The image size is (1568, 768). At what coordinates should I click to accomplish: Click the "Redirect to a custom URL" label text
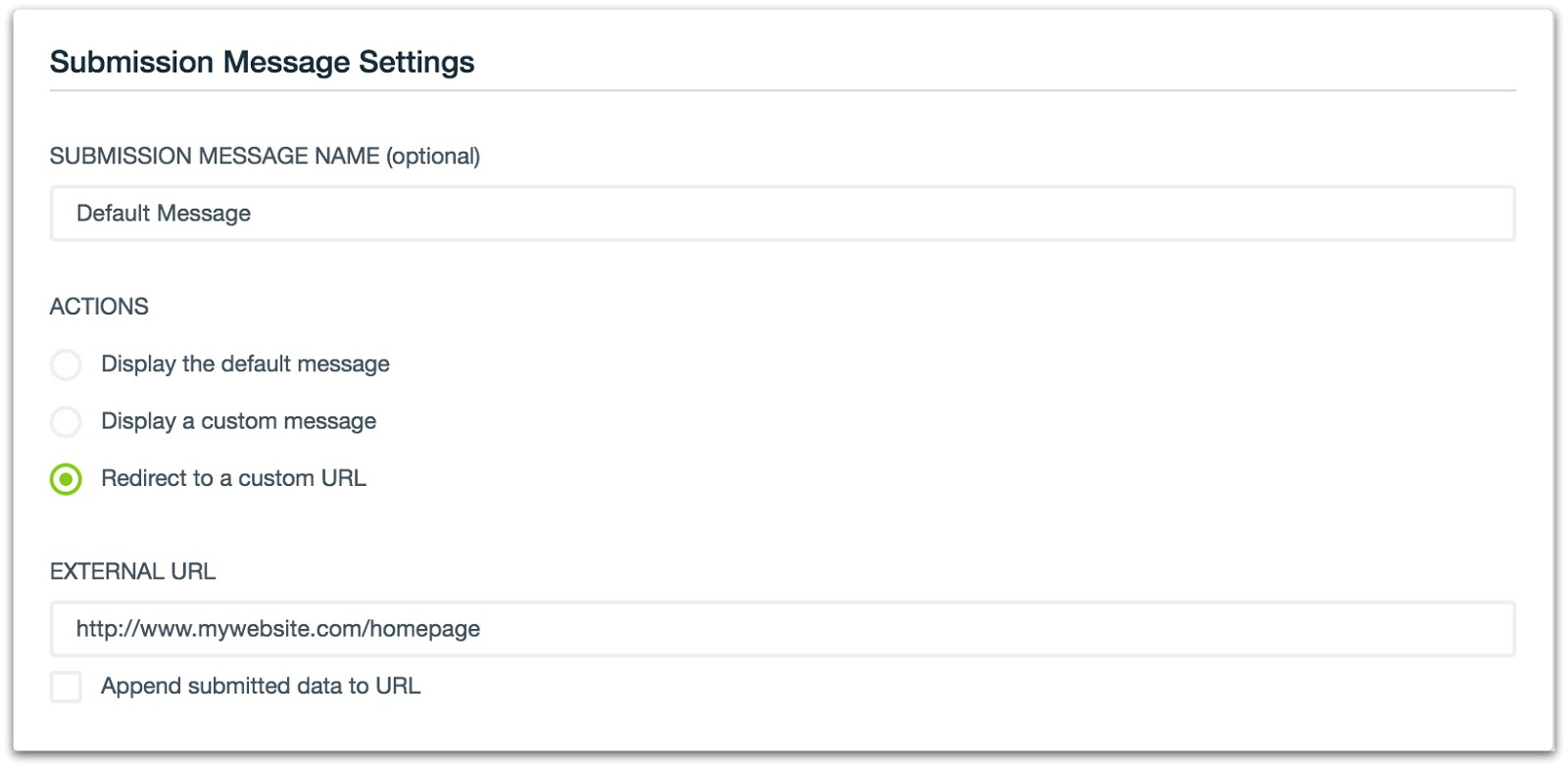click(x=233, y=478)
